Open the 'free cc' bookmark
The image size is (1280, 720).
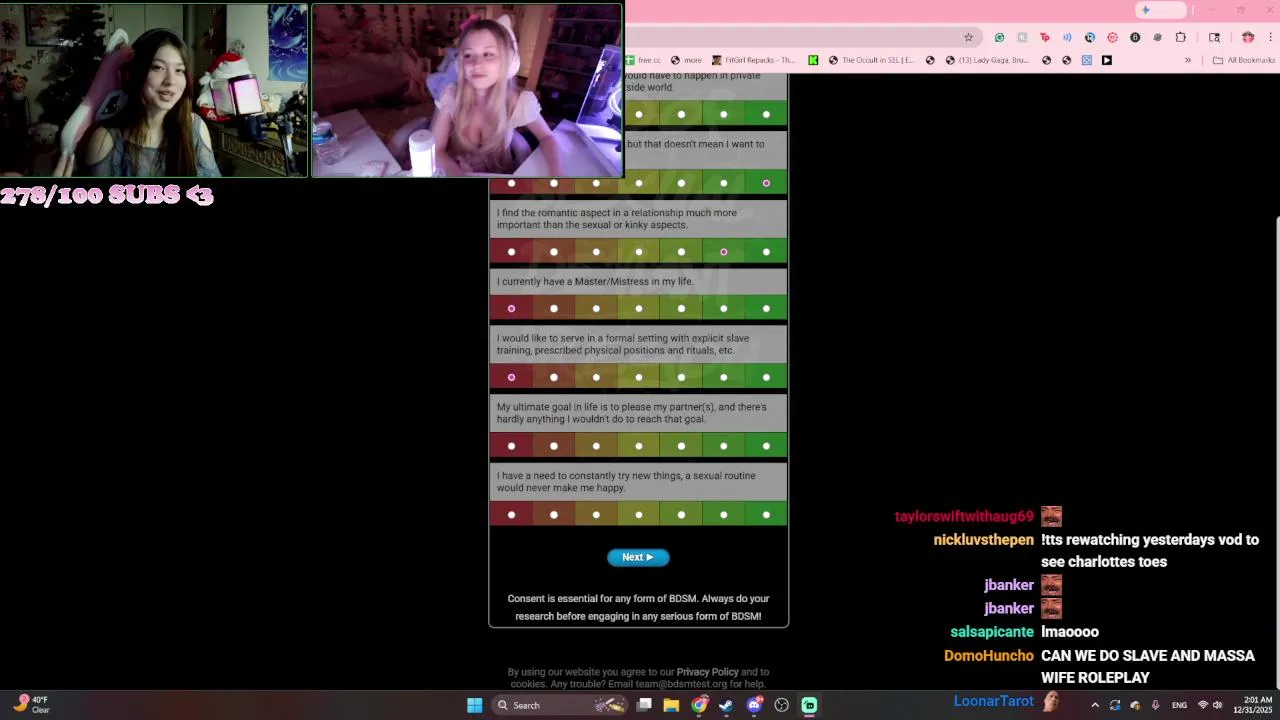click(642, 60)
